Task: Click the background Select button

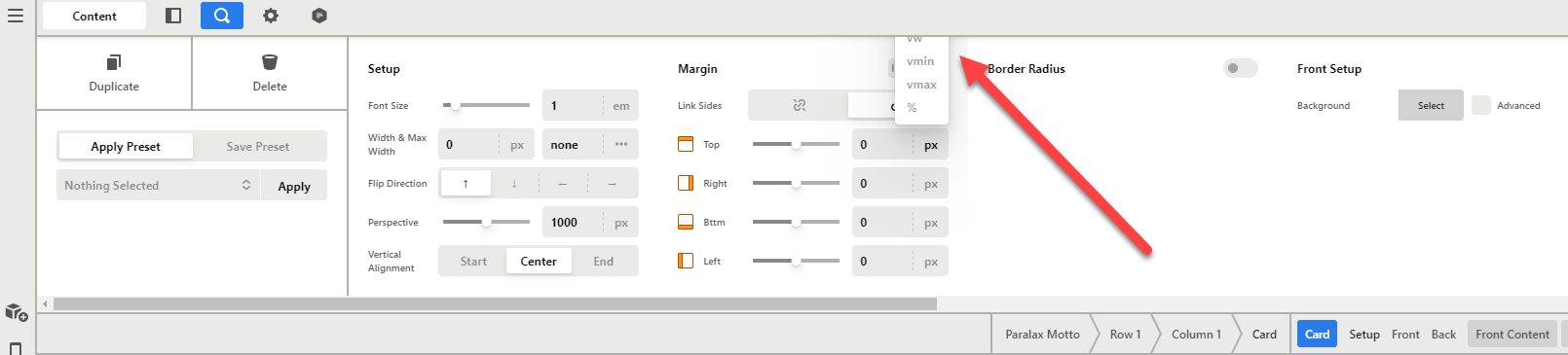Action: [x=1431, y=105]
